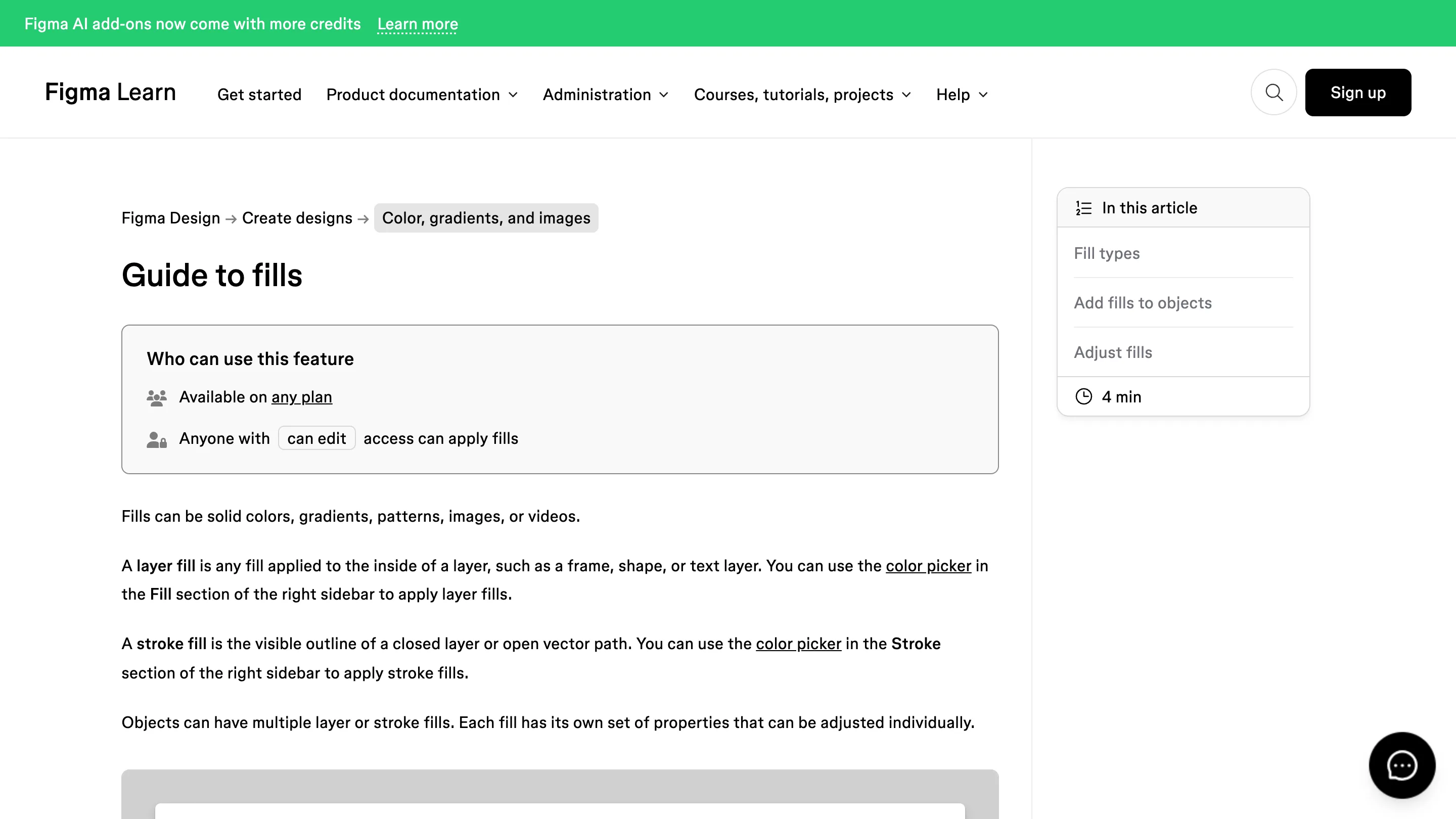
Task: Jump to Add fills to objects section
Action: pyautogui.click(x=1143, y=303)
